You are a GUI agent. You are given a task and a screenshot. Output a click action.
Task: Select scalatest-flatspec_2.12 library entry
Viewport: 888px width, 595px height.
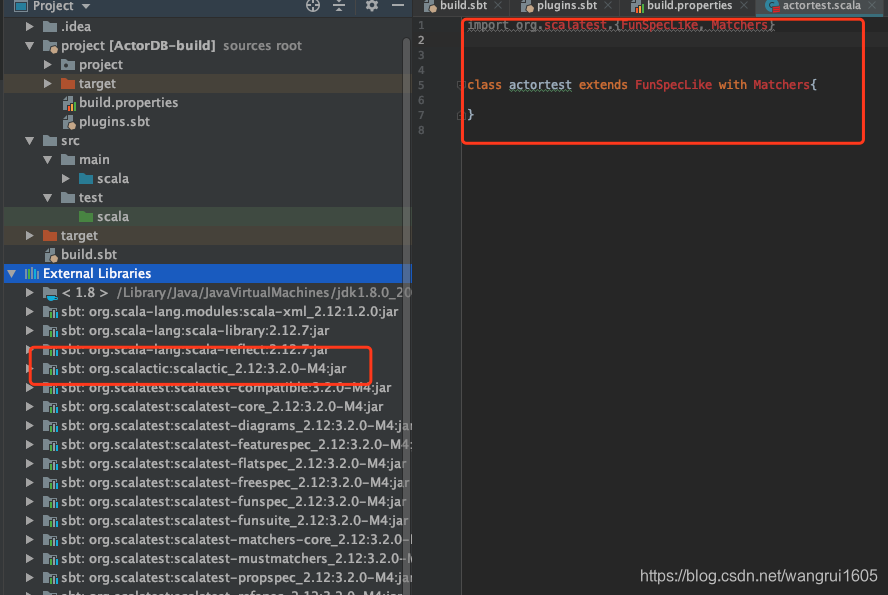[x=226, y=464]
